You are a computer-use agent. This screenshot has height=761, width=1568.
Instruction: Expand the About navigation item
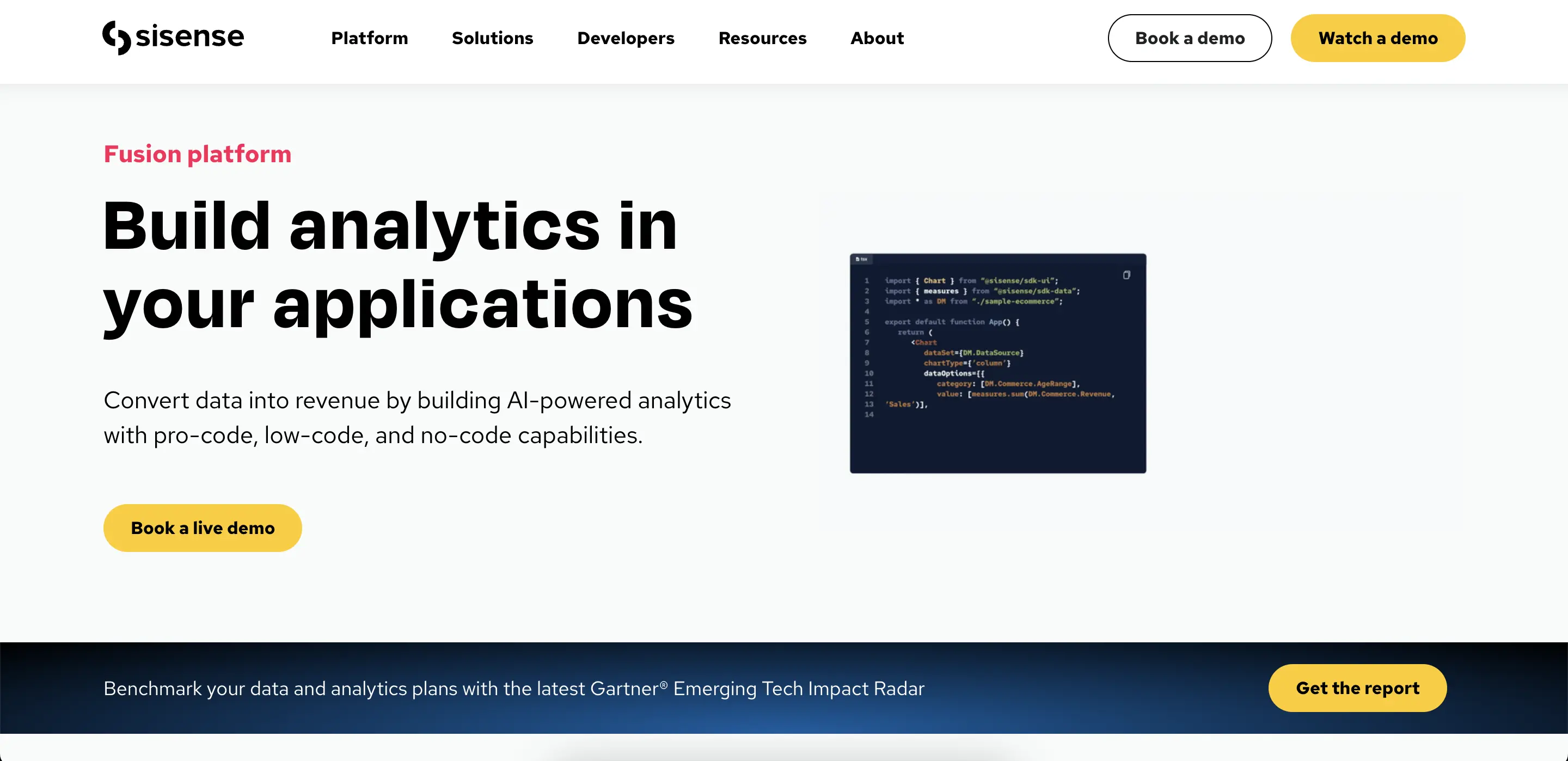[877, 38]
